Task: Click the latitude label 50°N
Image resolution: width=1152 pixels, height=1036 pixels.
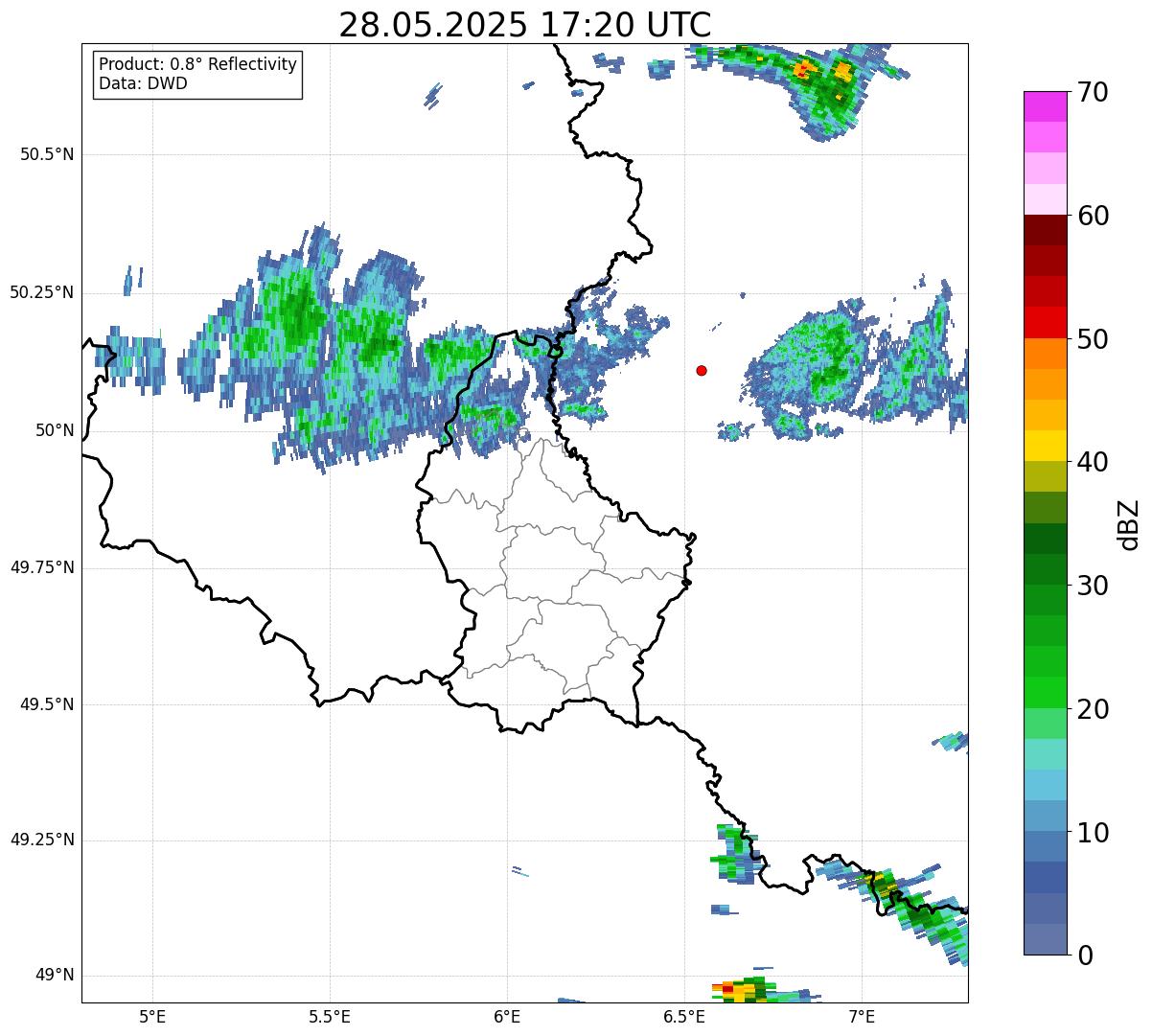Action: click(56, 430)
